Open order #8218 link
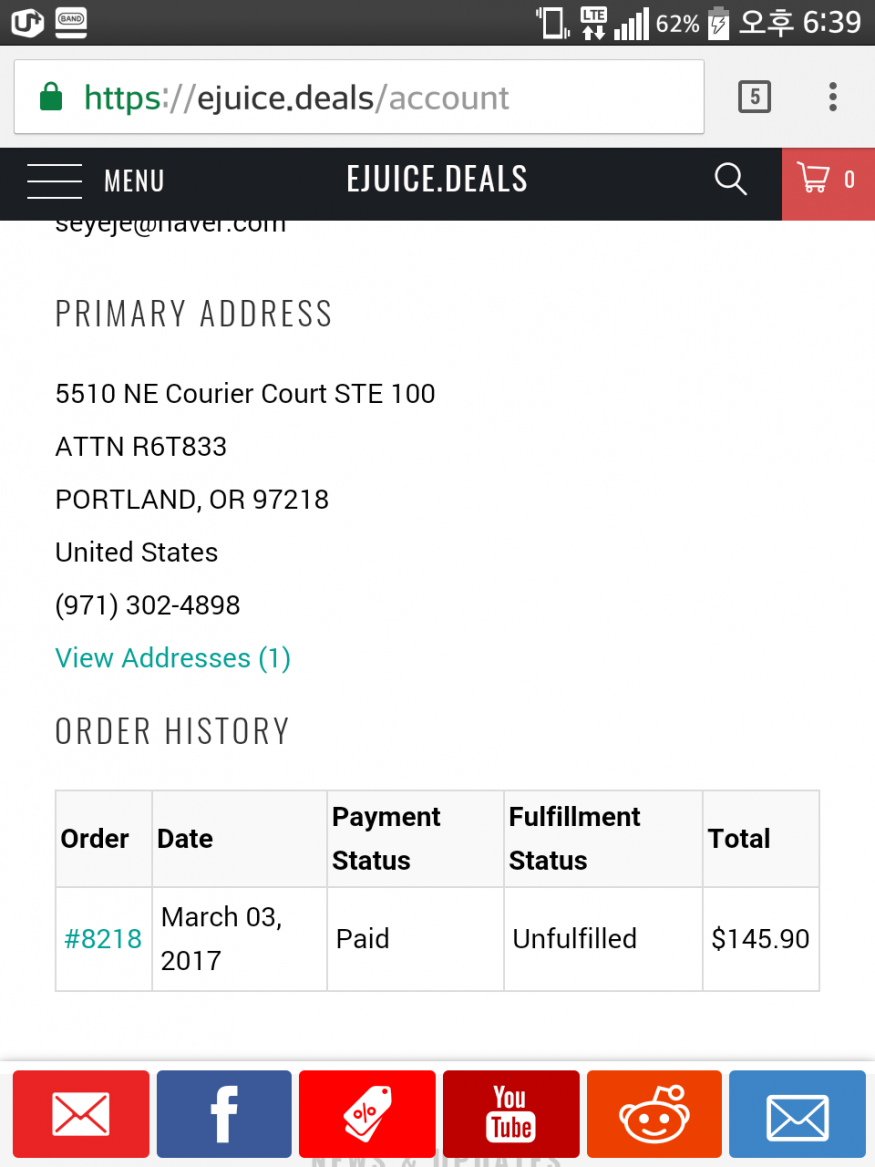The image size is (875, 1167). [103, 939]
